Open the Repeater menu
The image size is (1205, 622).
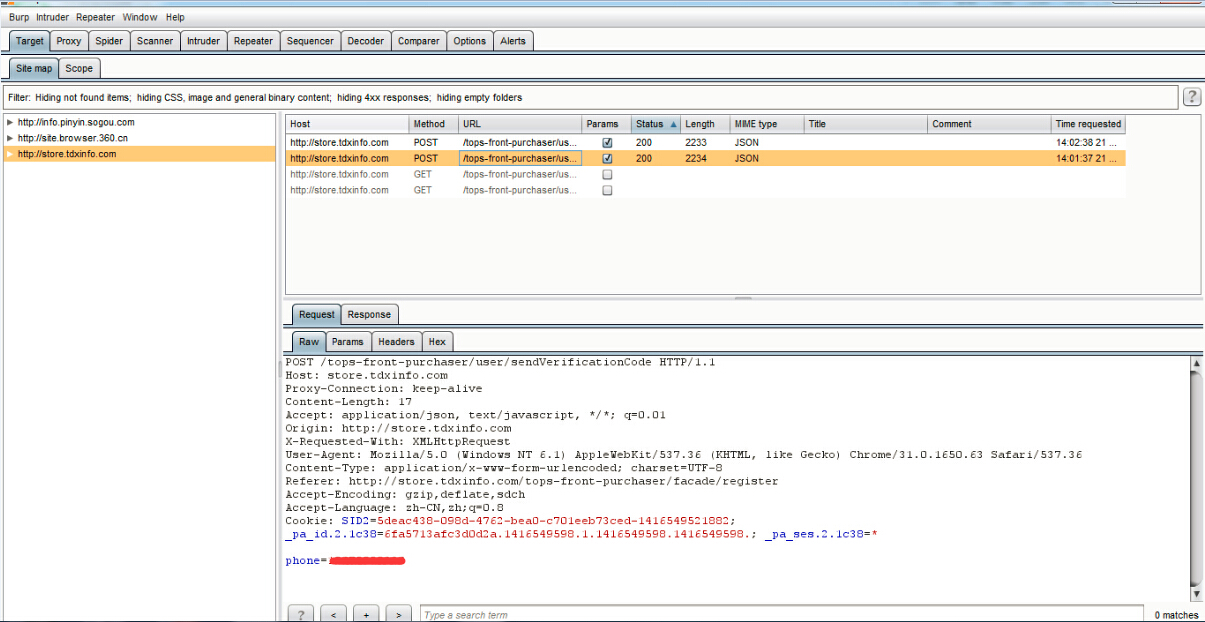pyautogui.click(x=96, y=17)
